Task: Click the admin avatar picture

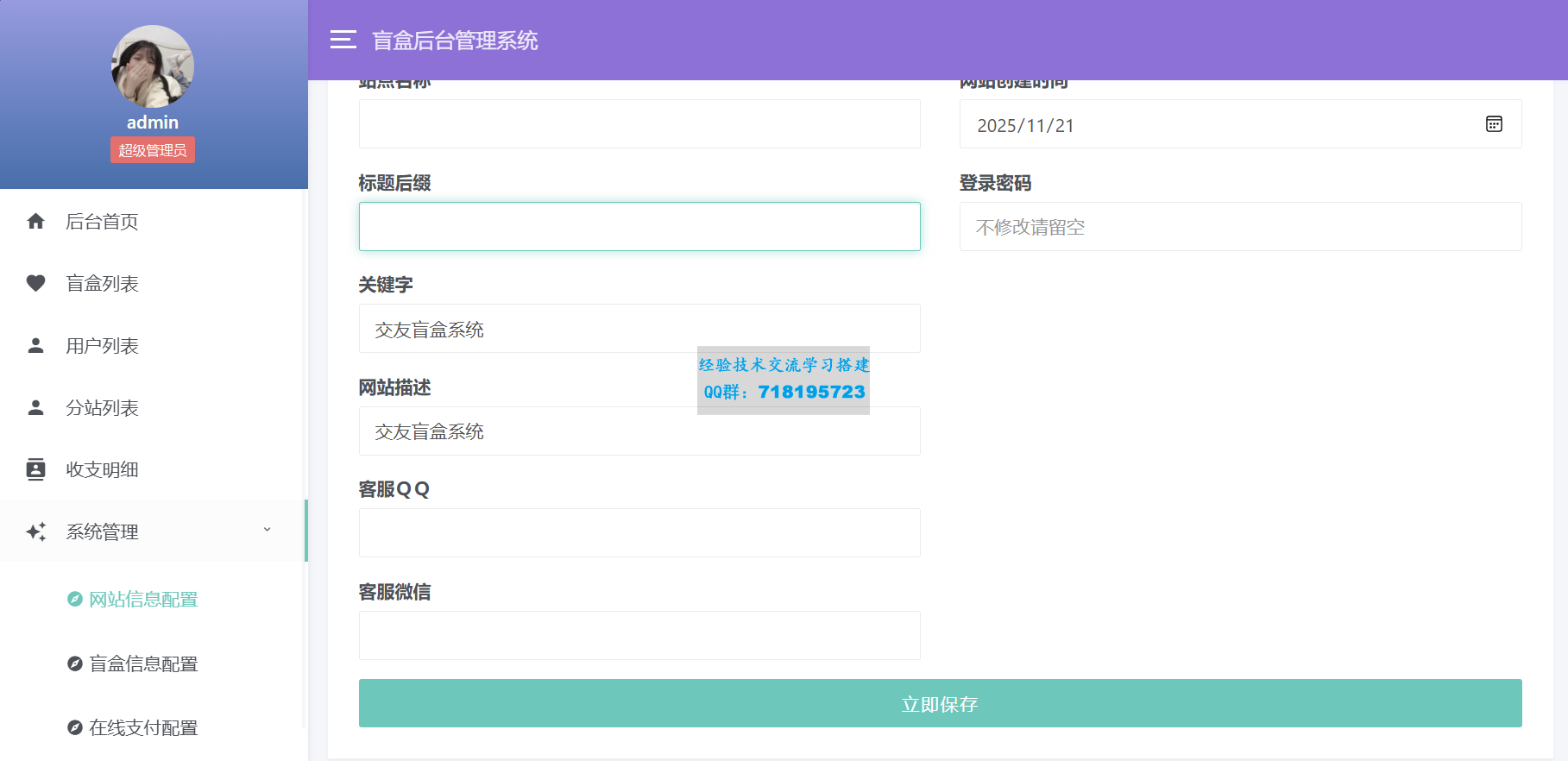Action: [x=153, y=66]
